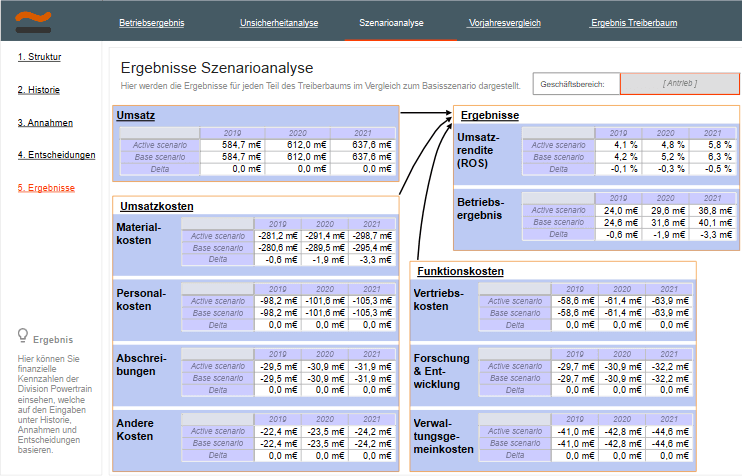742x476 pixels.
Task: Open 4. Entscheidungen step
Action: click(x=56, y=155)
